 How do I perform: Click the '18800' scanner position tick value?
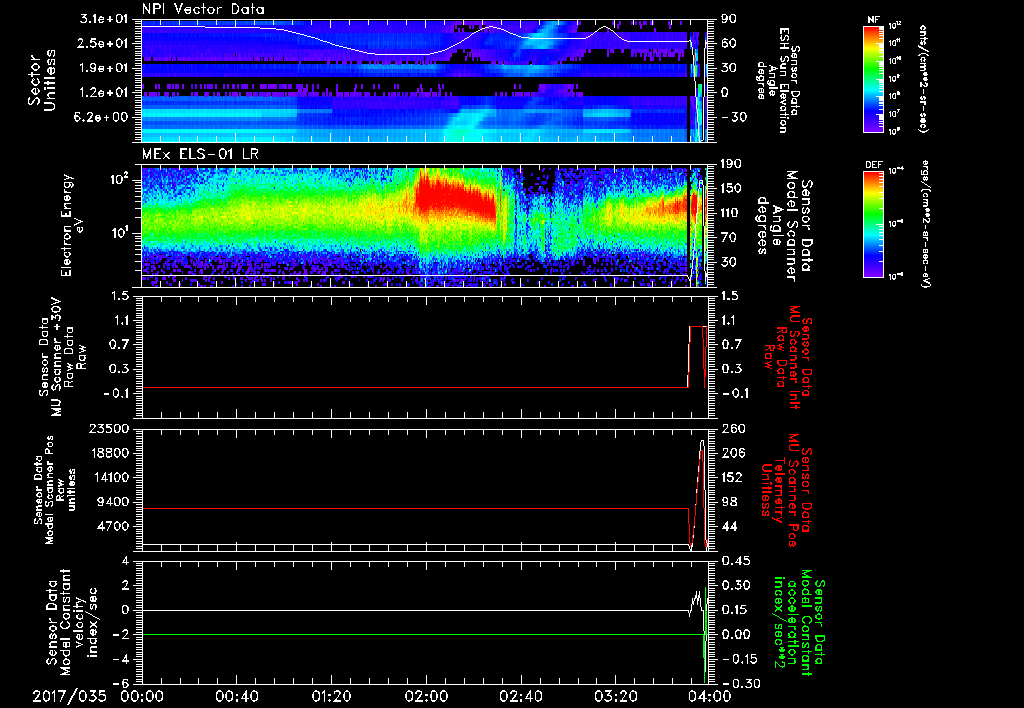110,453
